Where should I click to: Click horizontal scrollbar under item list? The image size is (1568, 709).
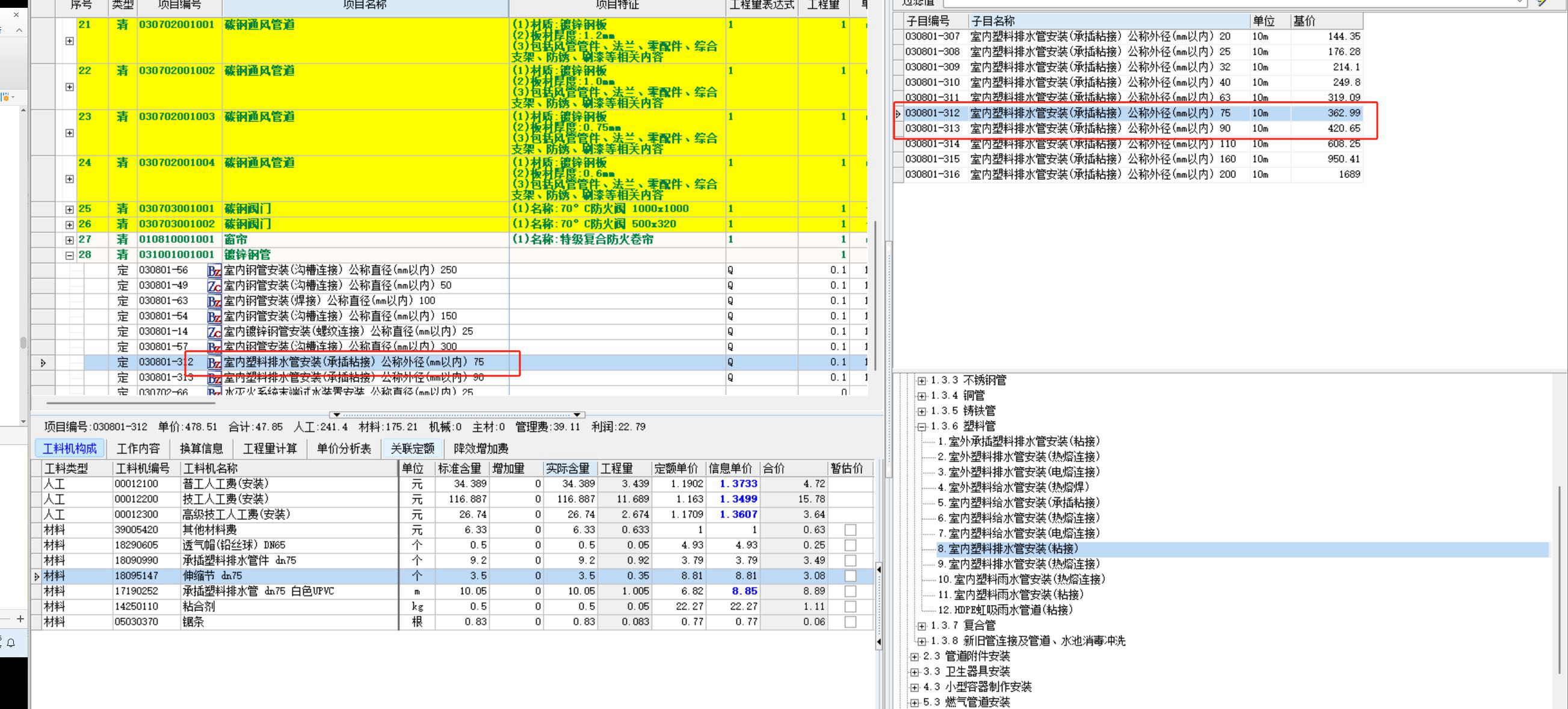131,402
